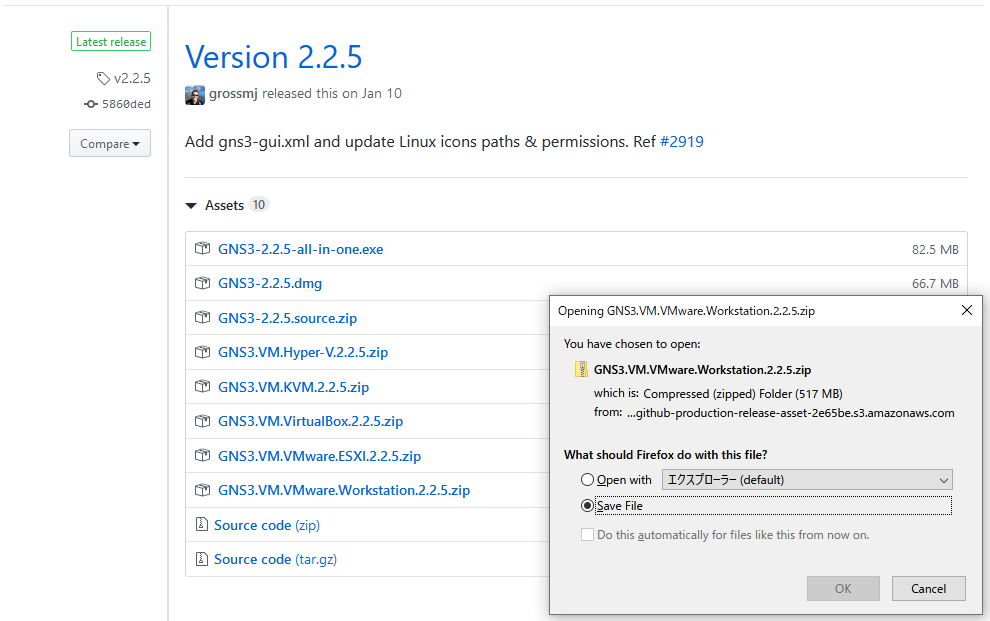Click the Compressed (zipped) Folder (517 MB) text
Viewport: 990px width, 621px height.
click(x=743, y=394)
